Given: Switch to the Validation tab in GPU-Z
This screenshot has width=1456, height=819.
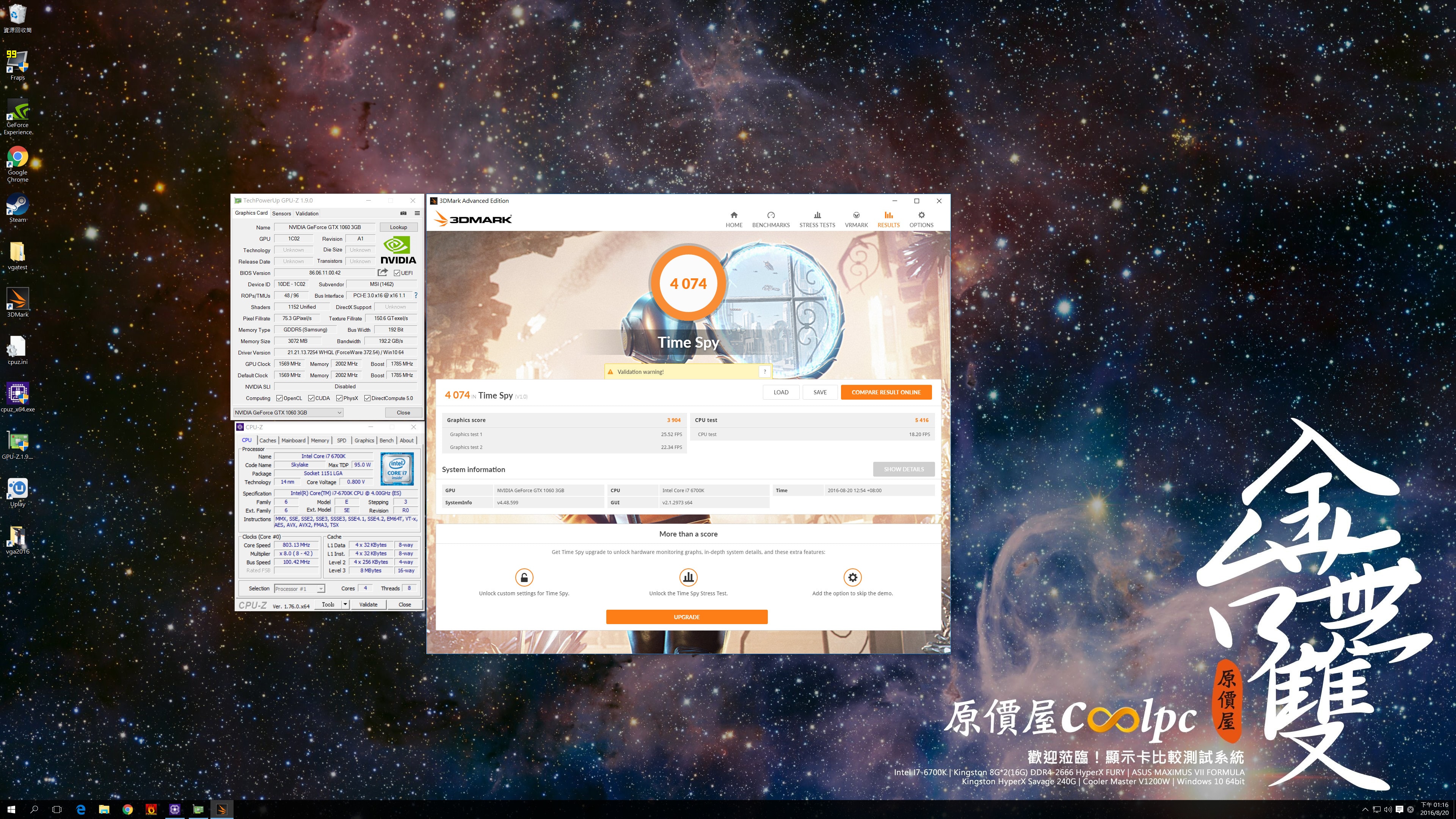Looking at the screenshot, I should (307, 213).
